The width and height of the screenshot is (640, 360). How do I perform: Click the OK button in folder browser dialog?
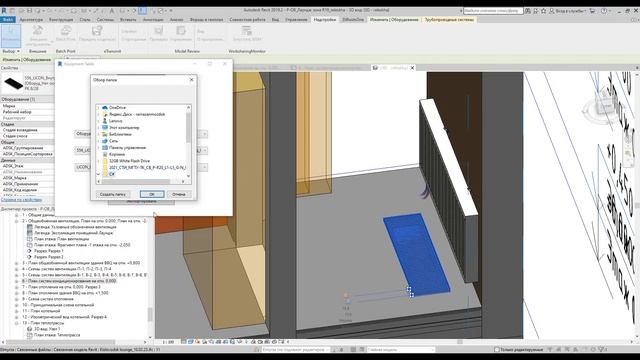pos(151,194)
